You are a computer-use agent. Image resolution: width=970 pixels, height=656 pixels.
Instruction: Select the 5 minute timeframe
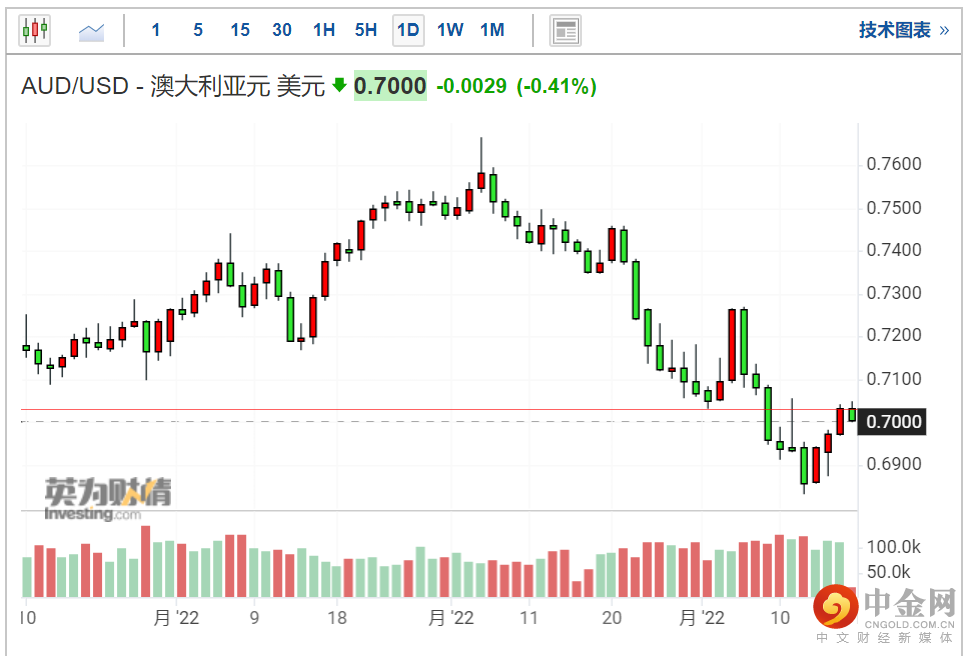pos(198,30)
